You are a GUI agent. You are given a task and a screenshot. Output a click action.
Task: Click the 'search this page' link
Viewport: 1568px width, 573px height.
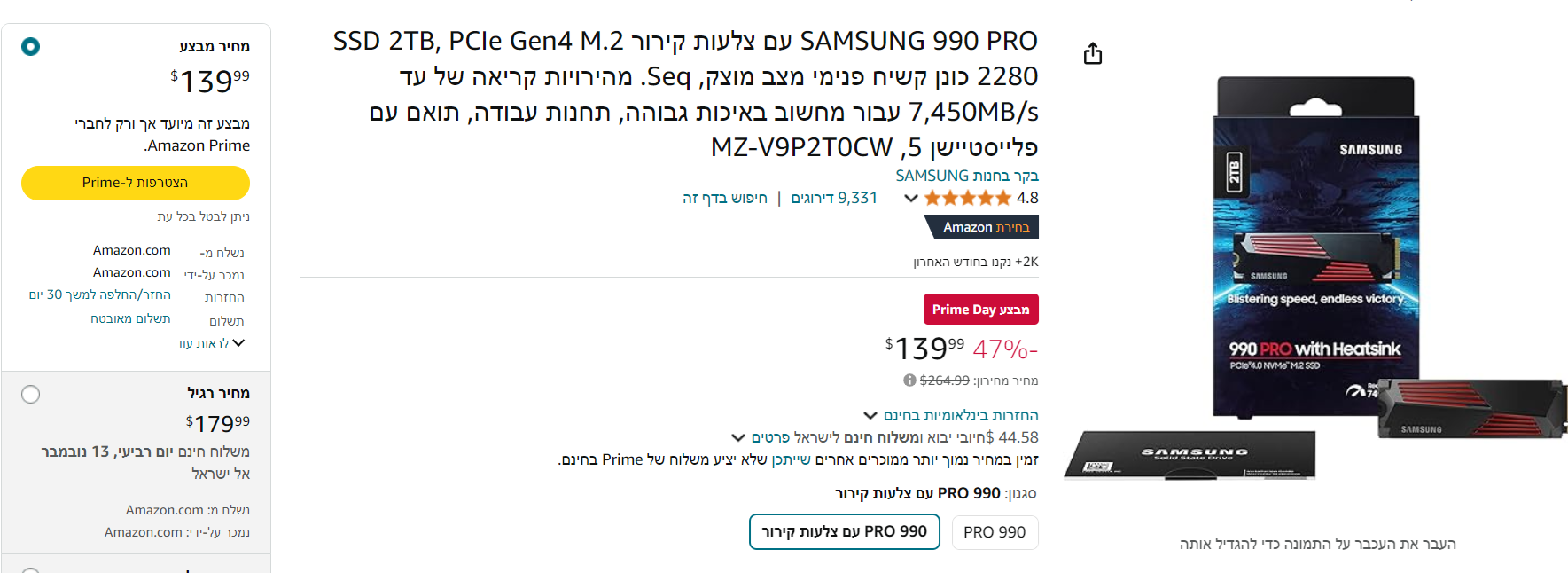click(724, 198)
